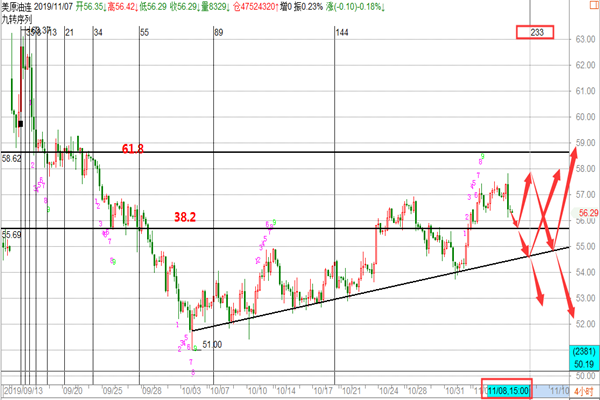Image resolution: width=600 pixels, height=400 pixels.
Task: Select the 89 Fibonacci time line label
Action: tap(219, 33)
